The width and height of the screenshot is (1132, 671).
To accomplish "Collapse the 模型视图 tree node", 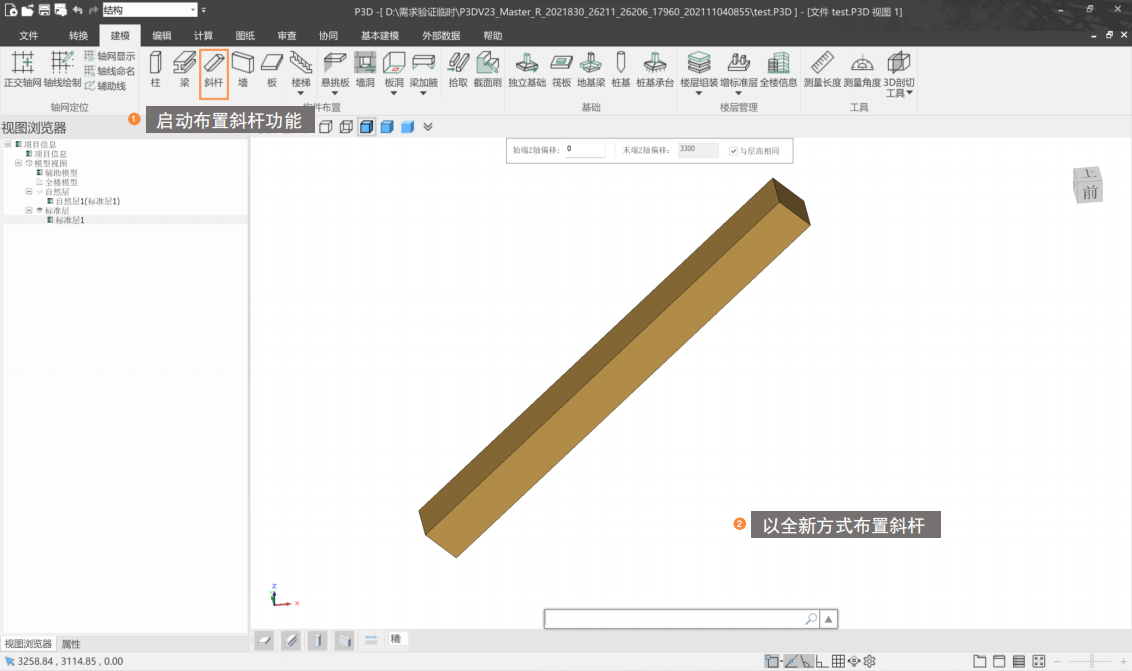I will click(18, 163).
